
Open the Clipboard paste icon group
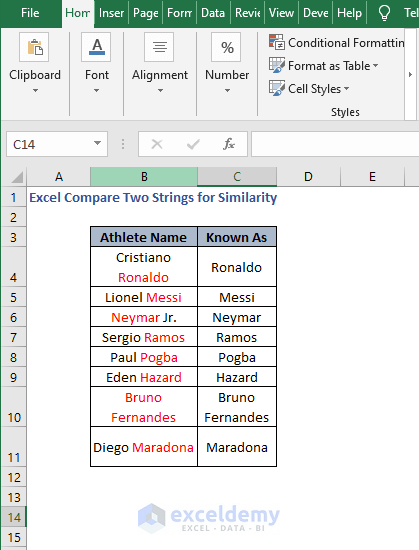coord(34,47)
